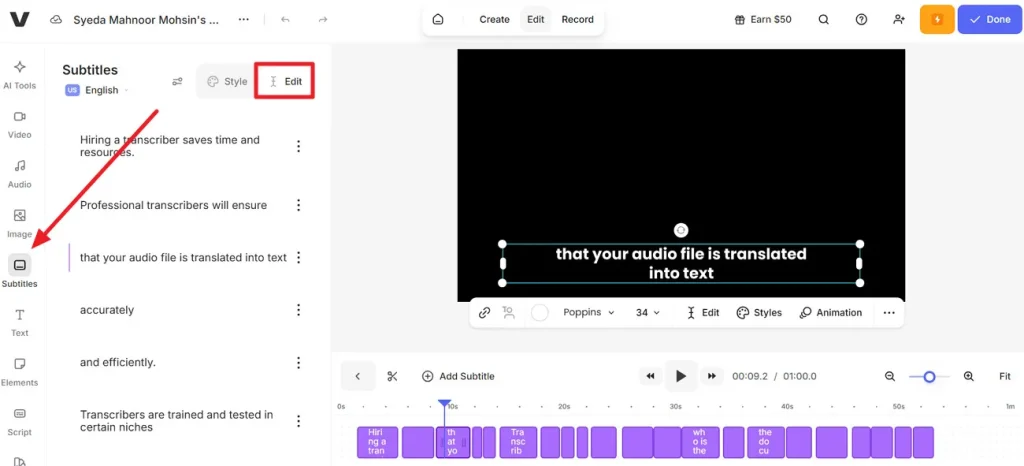Screen dimensions: 1024x466
Task: Switch to the Create tab
Action: pyautogui.click(x=494, y=20)
